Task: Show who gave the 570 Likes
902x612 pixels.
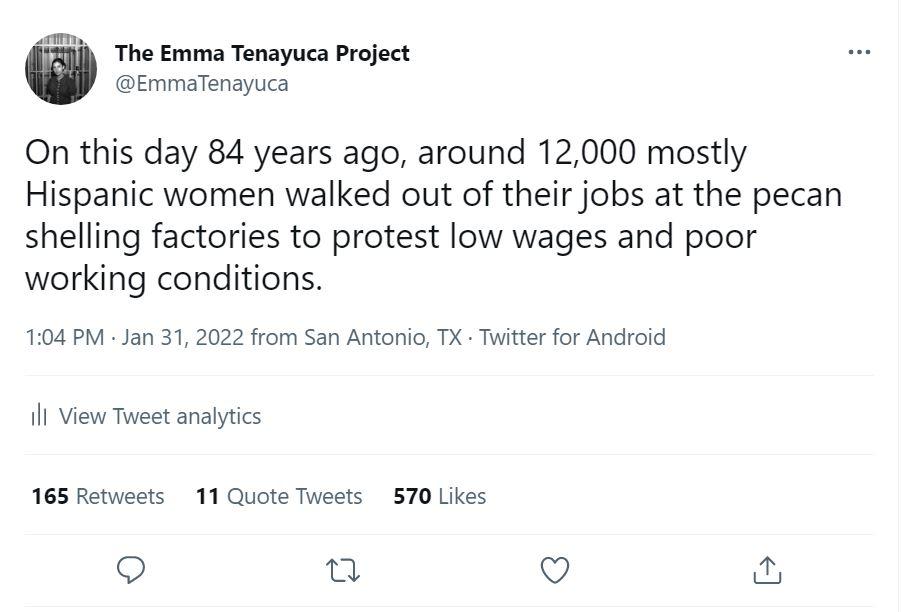Action: click(x=440, y=496)
